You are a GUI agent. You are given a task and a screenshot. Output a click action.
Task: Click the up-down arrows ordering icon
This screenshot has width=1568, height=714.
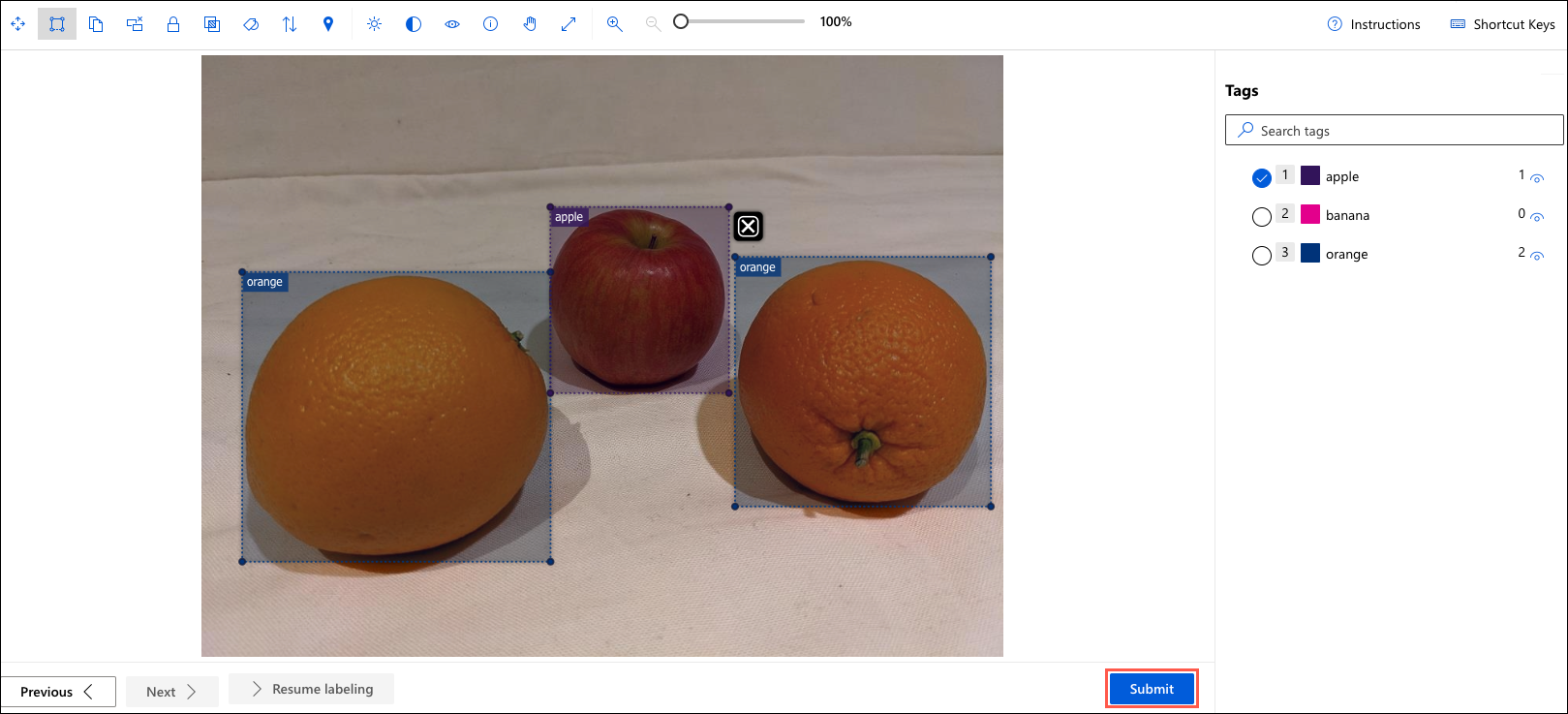[290, 24]
